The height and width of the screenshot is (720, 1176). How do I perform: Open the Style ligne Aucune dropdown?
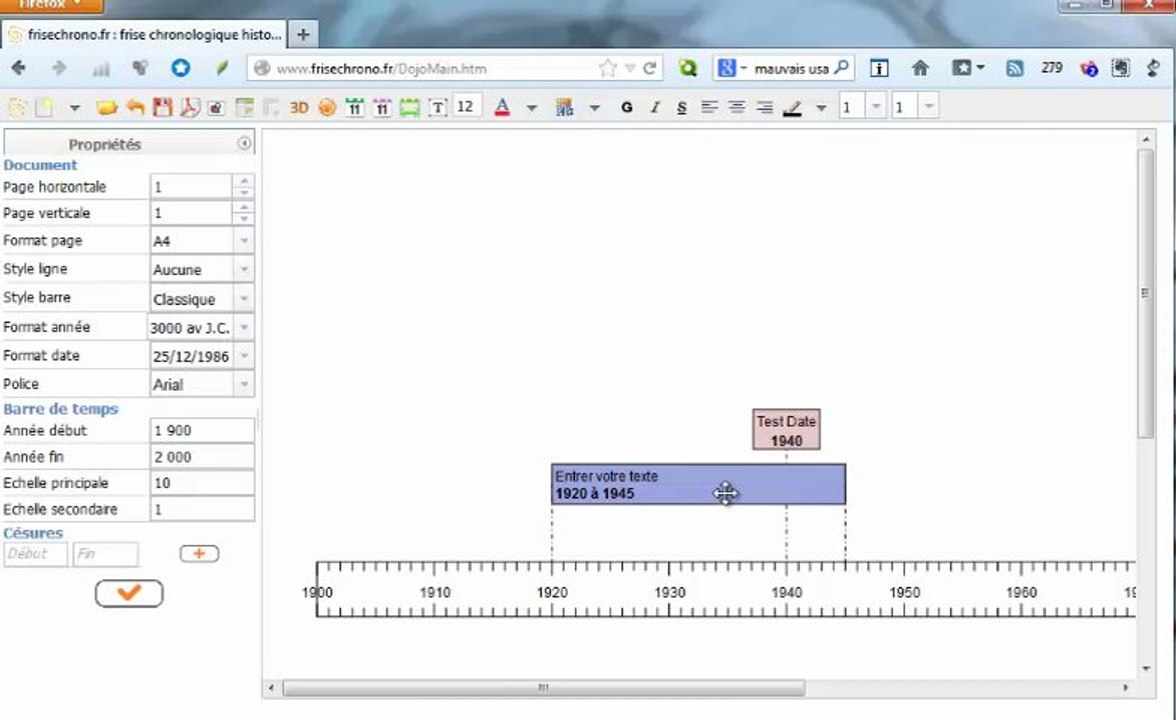(x=244, y=269)
